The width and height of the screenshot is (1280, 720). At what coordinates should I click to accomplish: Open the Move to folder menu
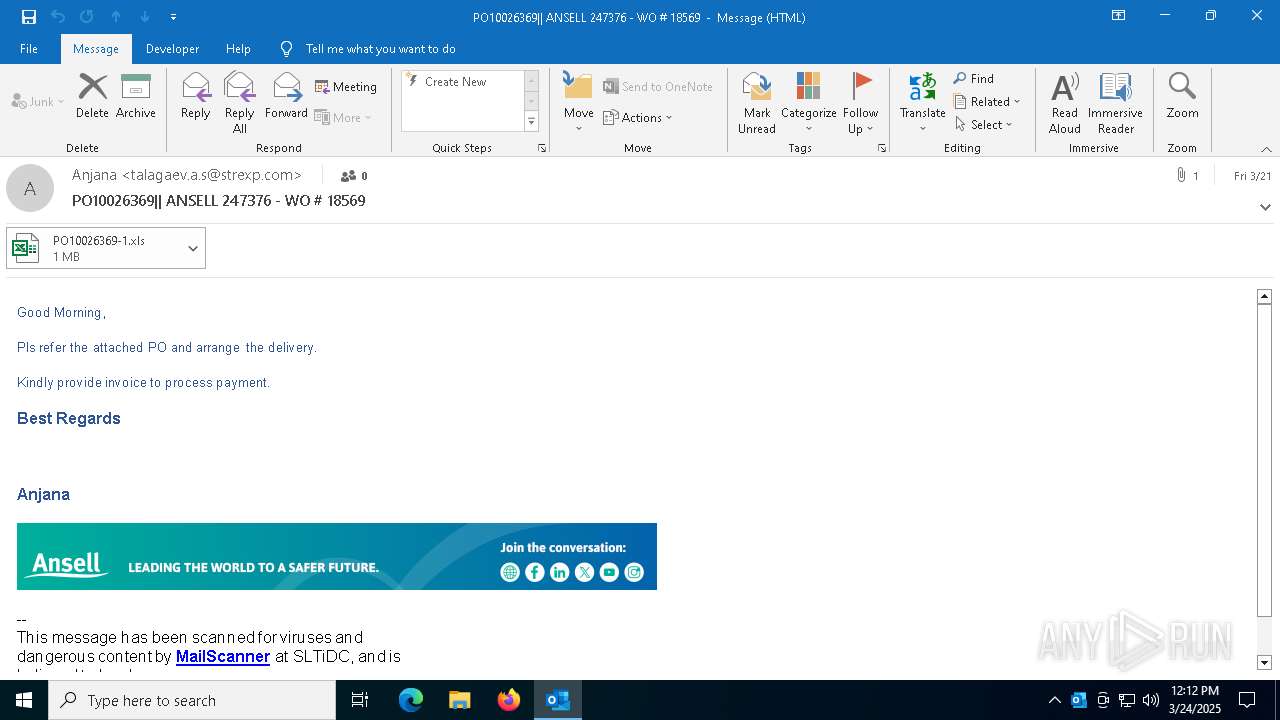coord(578,103)
